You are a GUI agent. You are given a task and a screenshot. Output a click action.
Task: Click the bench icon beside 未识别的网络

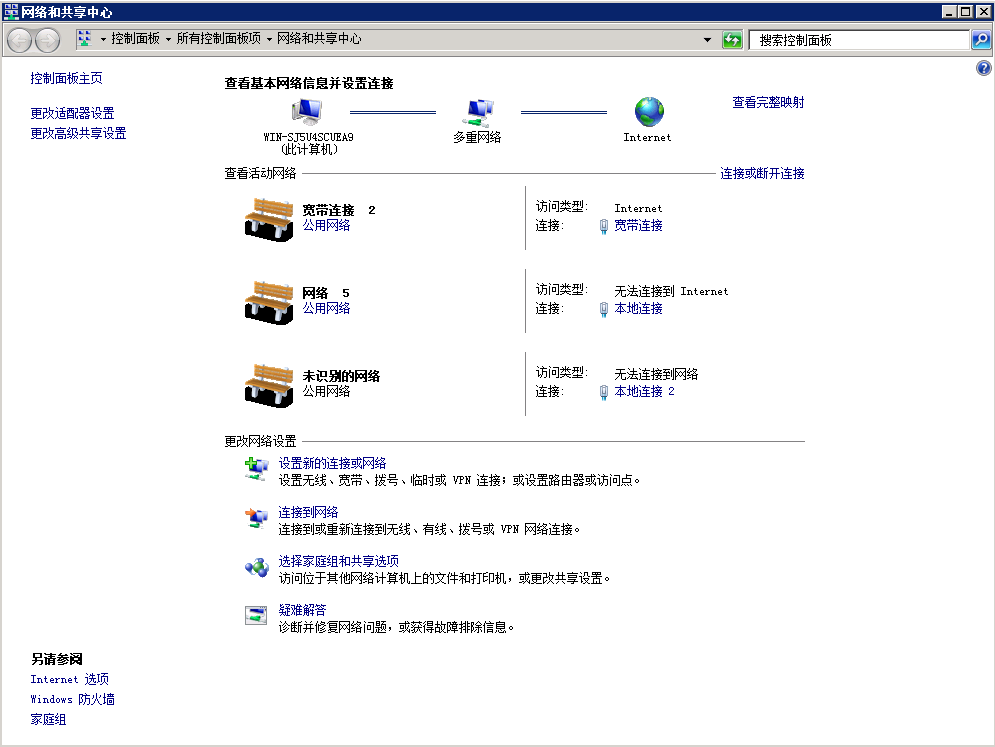click(x=268, y=383)
